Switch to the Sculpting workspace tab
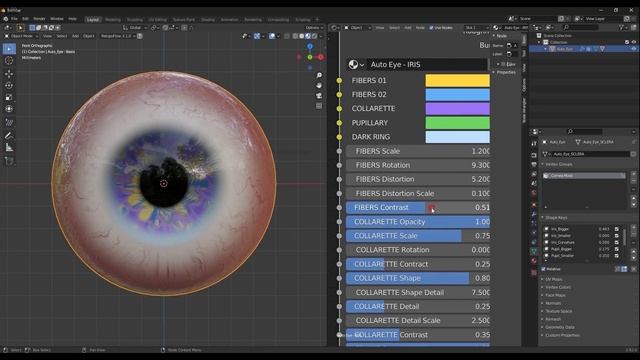Viewport: 640px width, 360px height. 135,19
